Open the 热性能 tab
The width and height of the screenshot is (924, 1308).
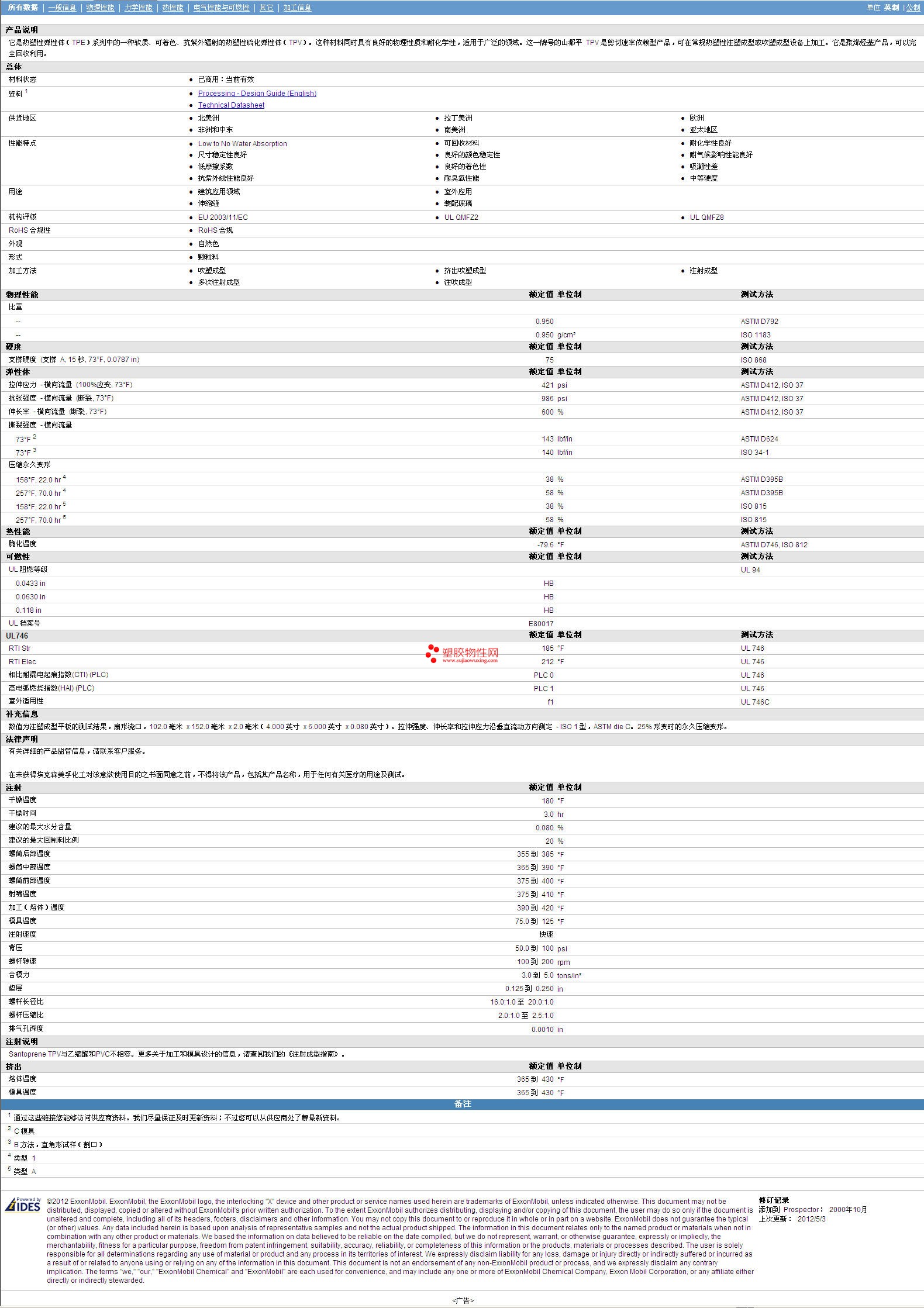coord(173,8)
